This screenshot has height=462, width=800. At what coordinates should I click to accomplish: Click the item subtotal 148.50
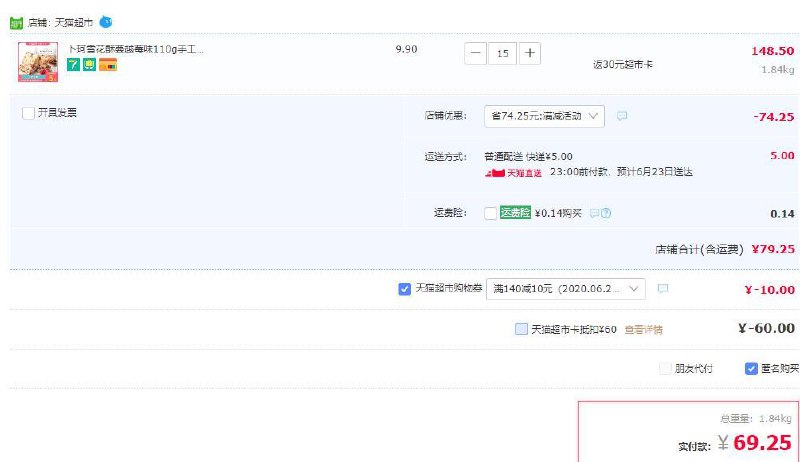point(772,51)
